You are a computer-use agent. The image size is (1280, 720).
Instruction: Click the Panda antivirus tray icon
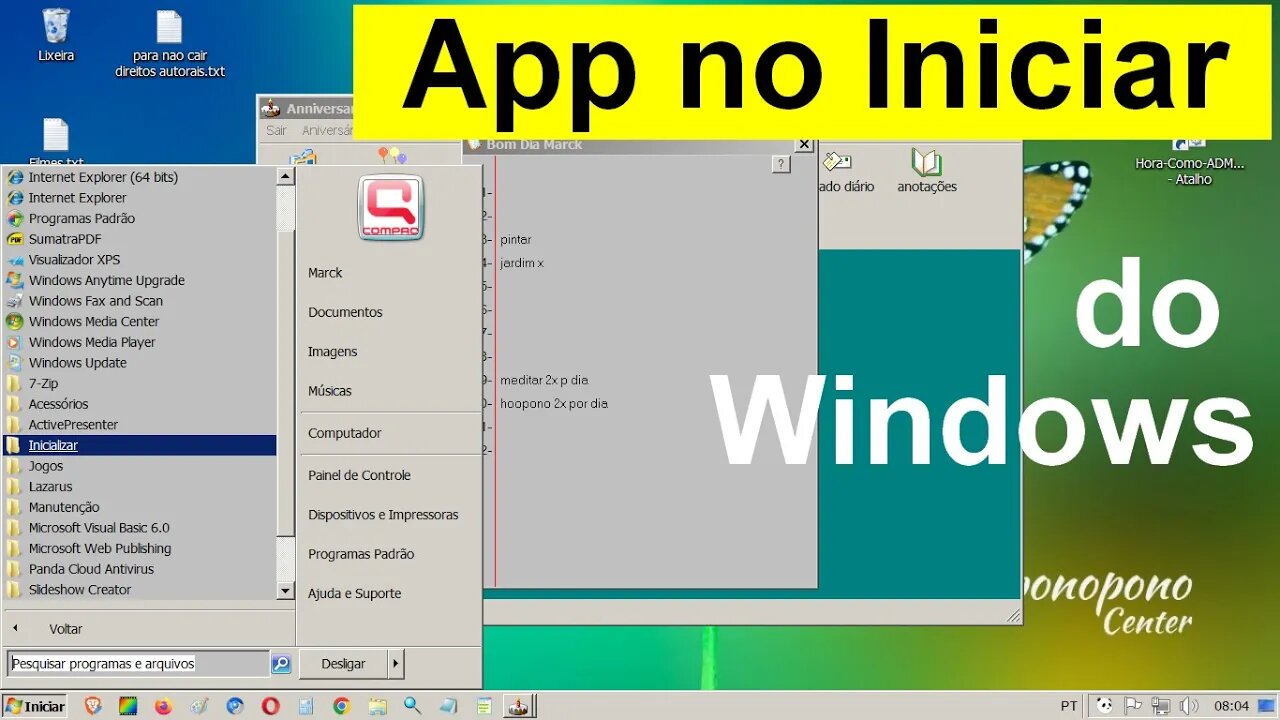(1104, 706)
